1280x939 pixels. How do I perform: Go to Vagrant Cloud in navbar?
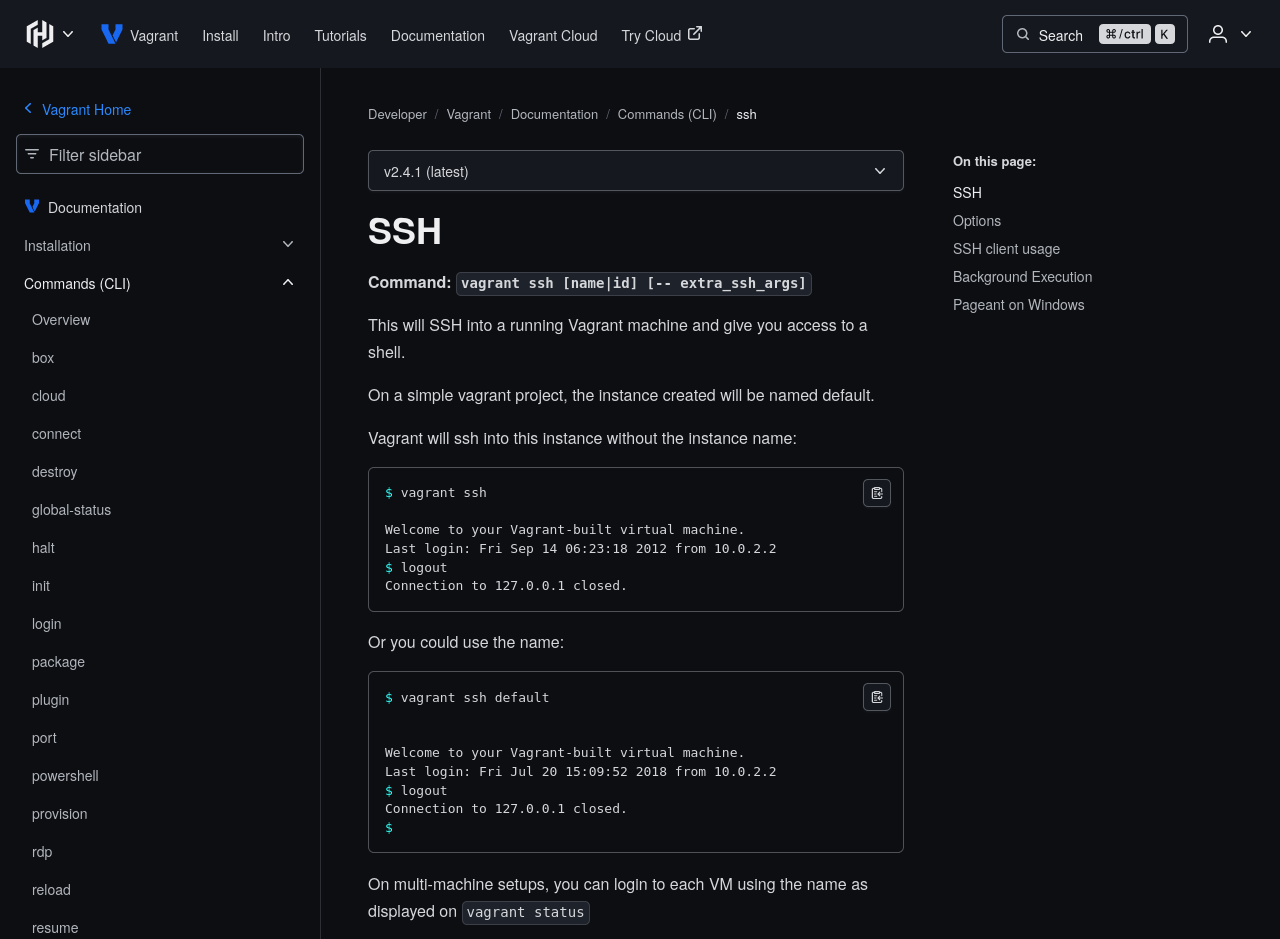[553, 35]
